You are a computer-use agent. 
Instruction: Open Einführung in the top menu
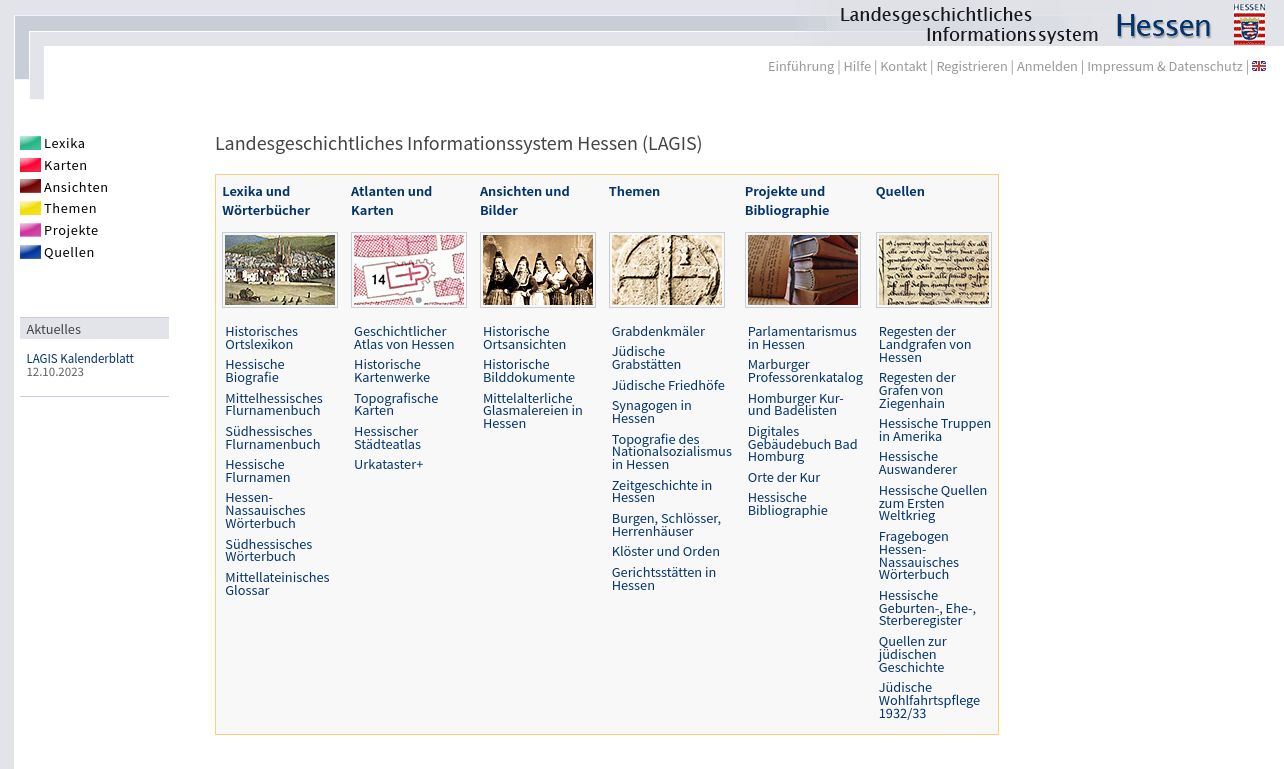[x=801, y=66]
